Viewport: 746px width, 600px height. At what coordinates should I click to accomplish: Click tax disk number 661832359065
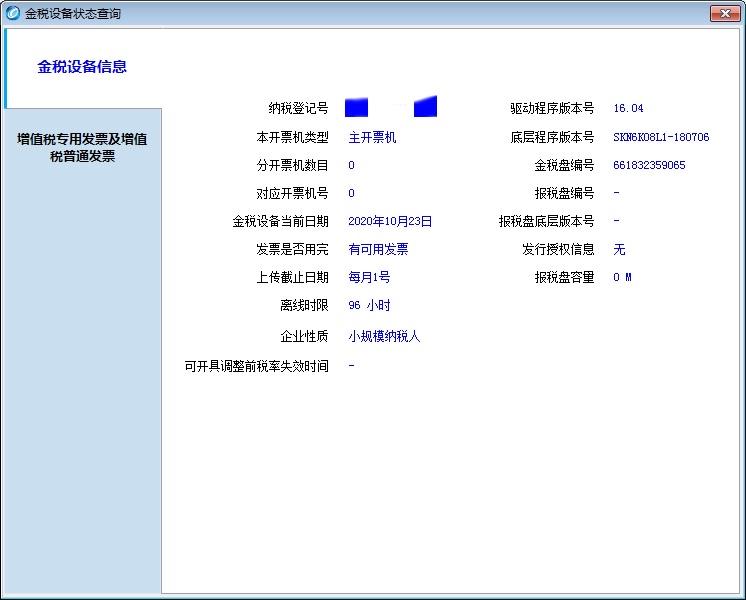tap(649, 165)
